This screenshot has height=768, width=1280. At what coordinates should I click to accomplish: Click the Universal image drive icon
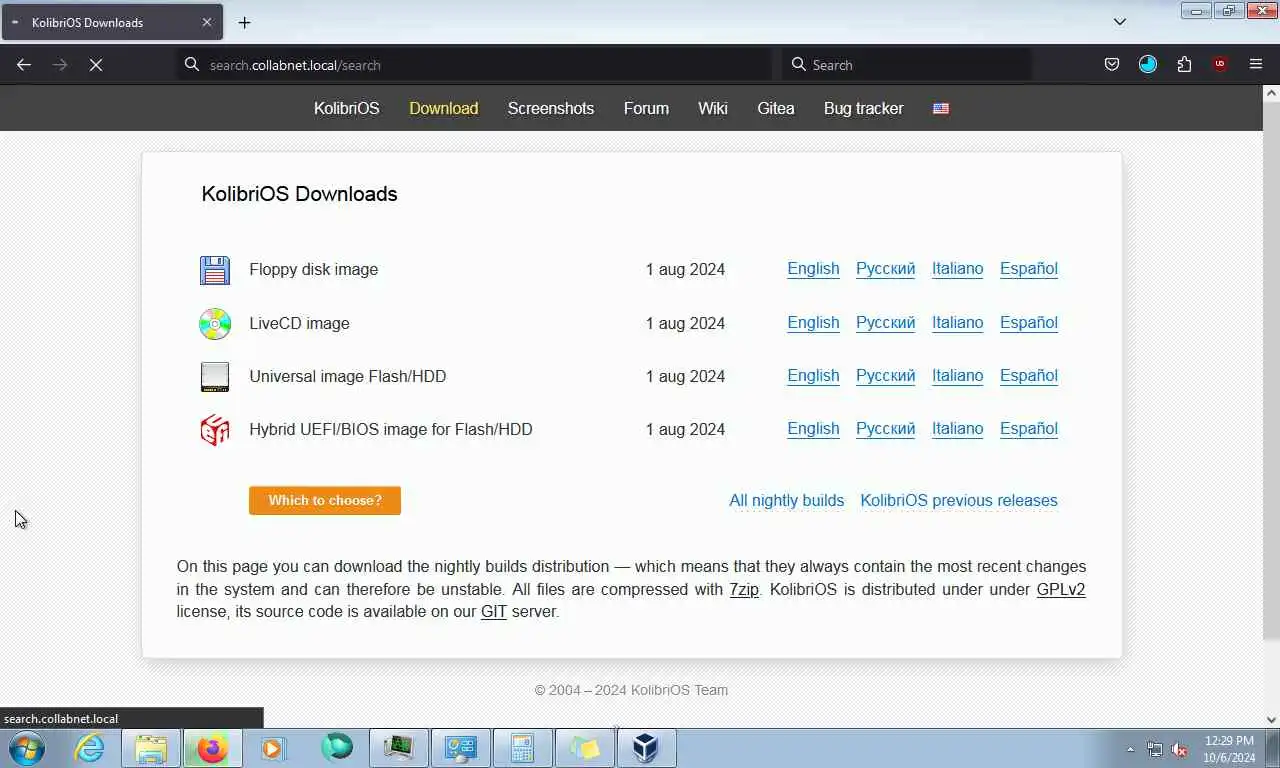point(215,377)
